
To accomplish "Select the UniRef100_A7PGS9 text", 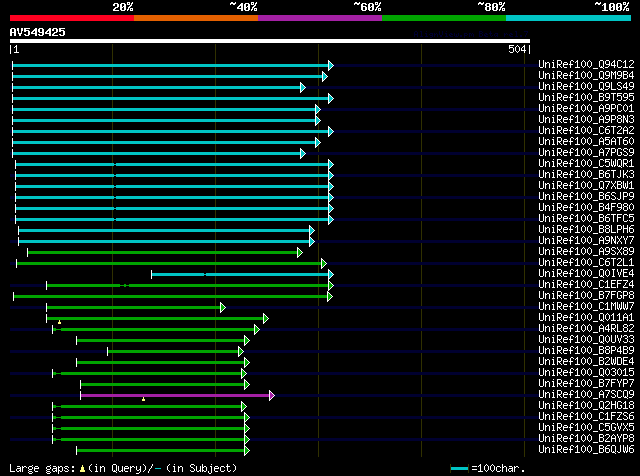I will pyautogui.click(x=586, y=153).
